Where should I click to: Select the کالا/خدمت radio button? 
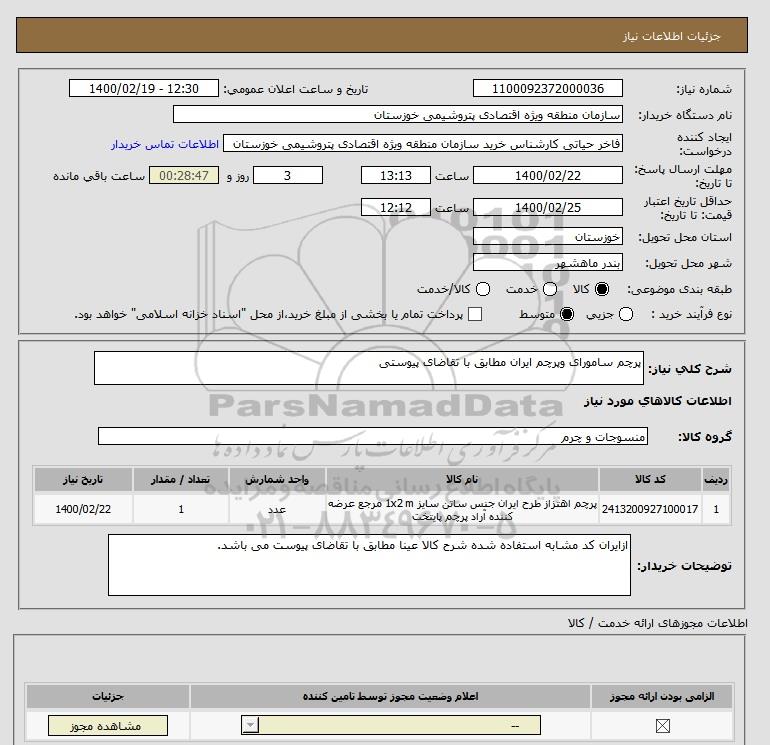[x=483, y=289]
